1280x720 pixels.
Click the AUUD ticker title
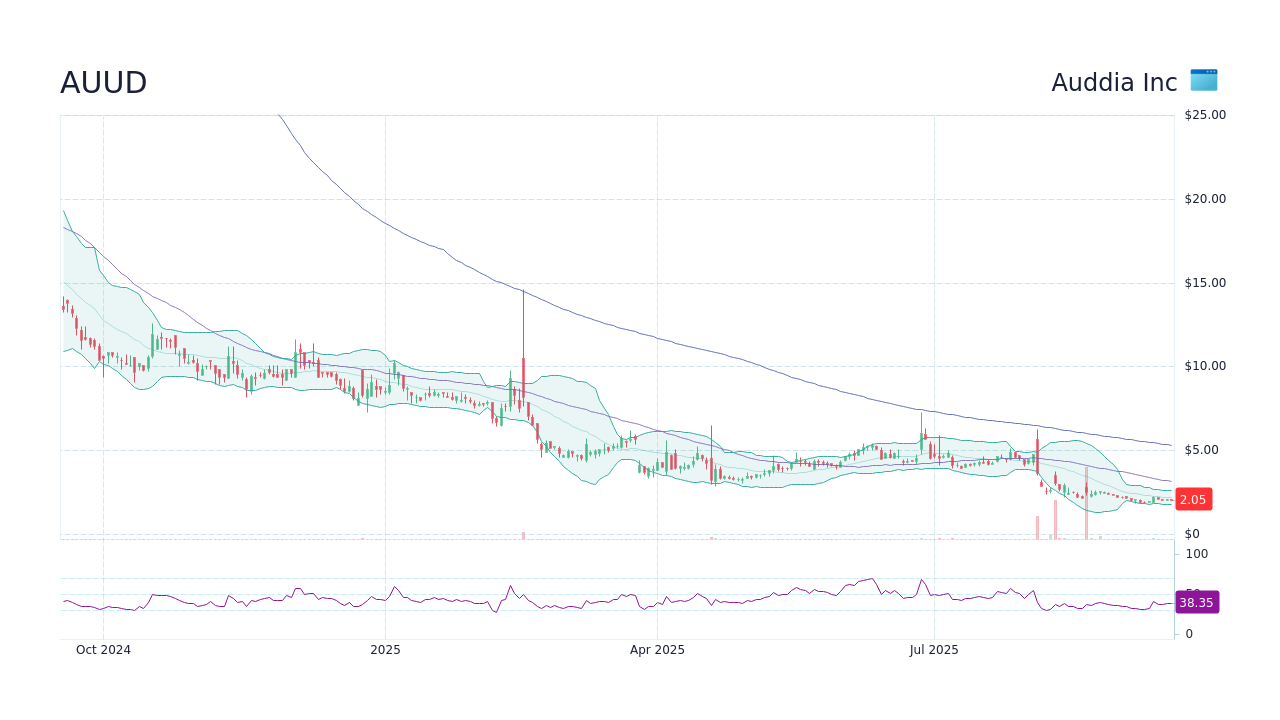click(104, 83)
